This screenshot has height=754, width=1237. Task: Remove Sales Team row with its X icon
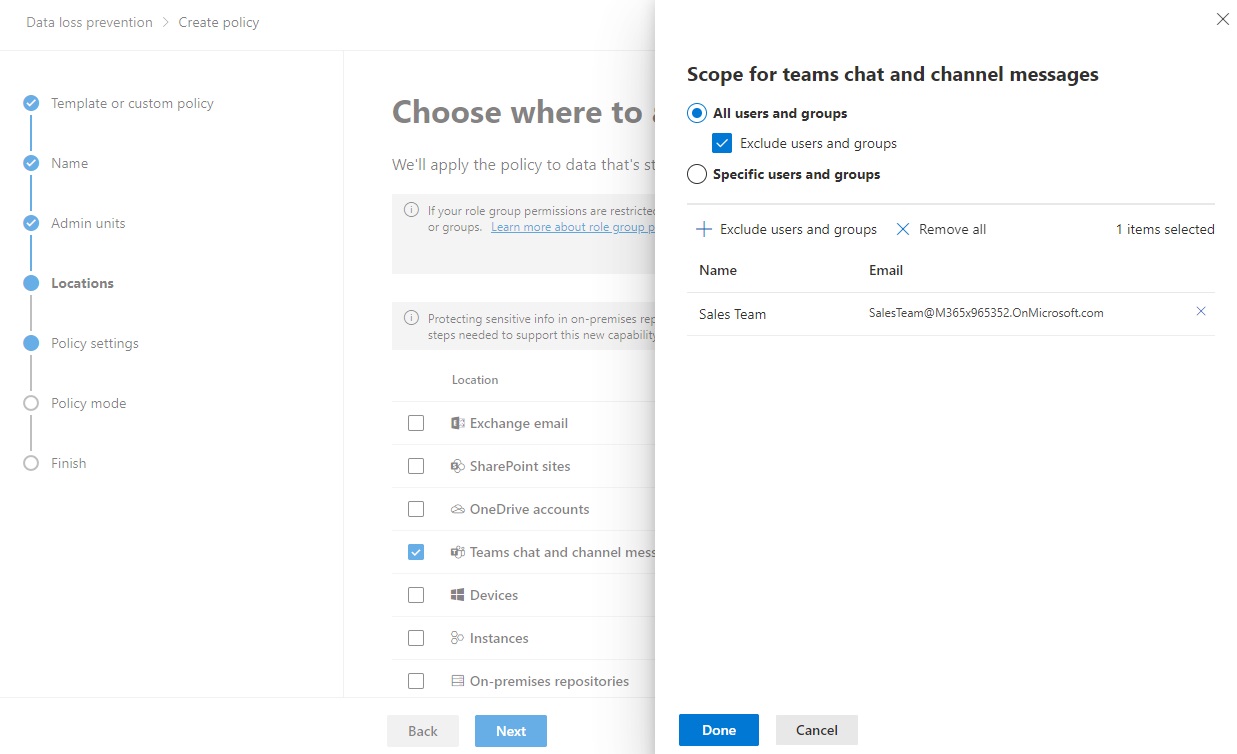coord(1201,312)
